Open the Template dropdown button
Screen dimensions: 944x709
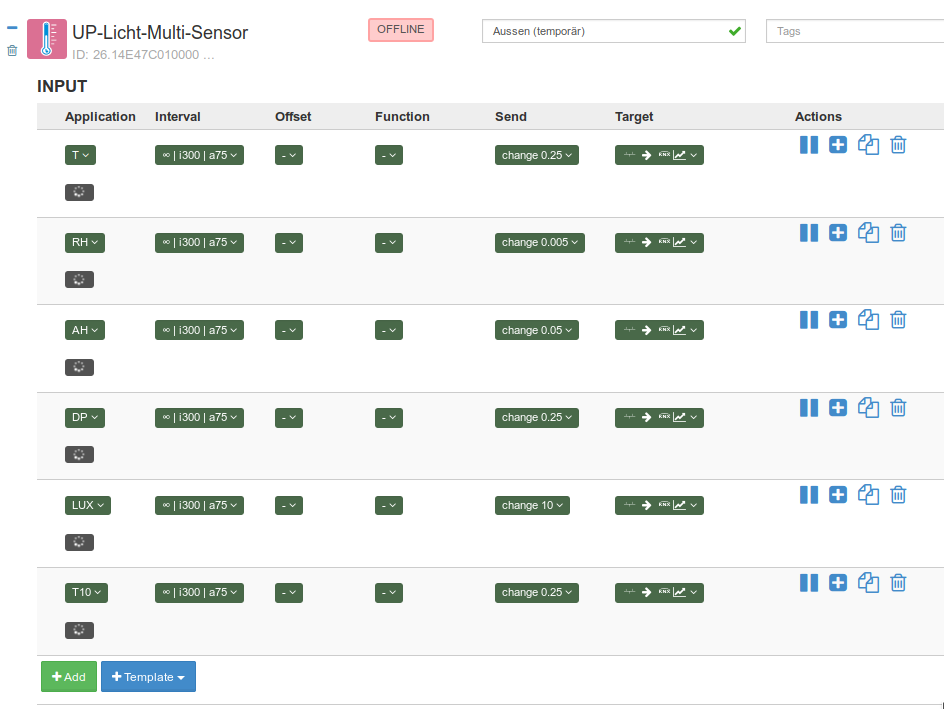pyautogui.click(x=148, y=676)
